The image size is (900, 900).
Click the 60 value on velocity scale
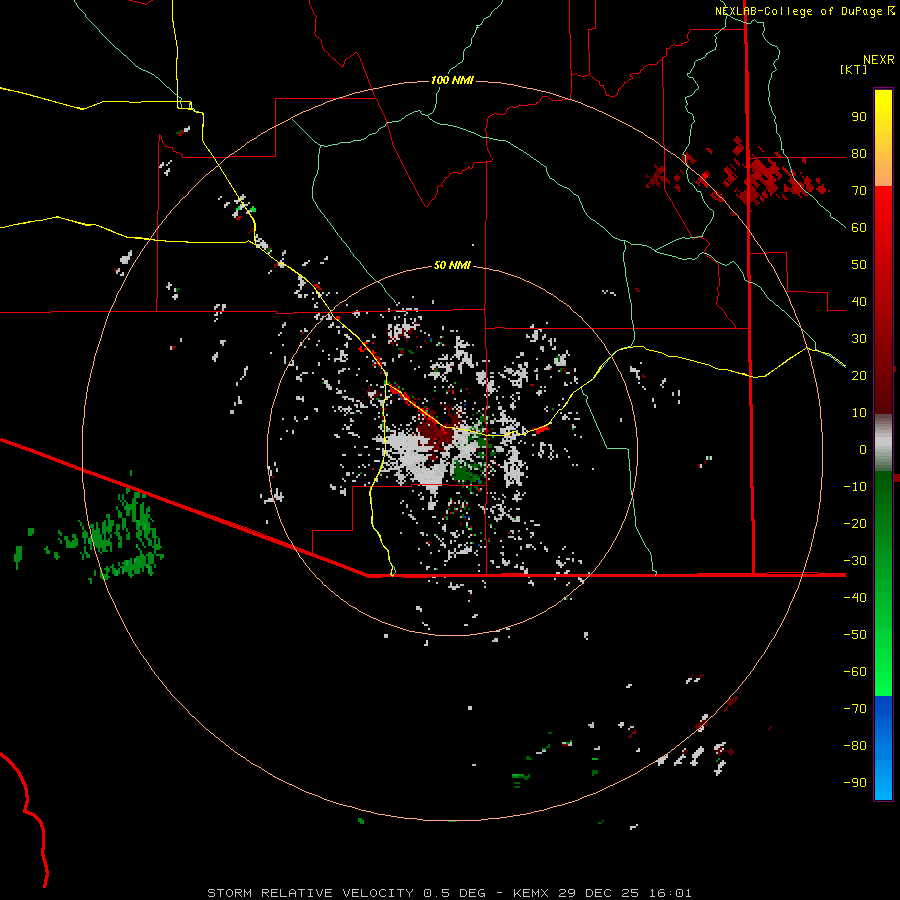tap(859, 227)
